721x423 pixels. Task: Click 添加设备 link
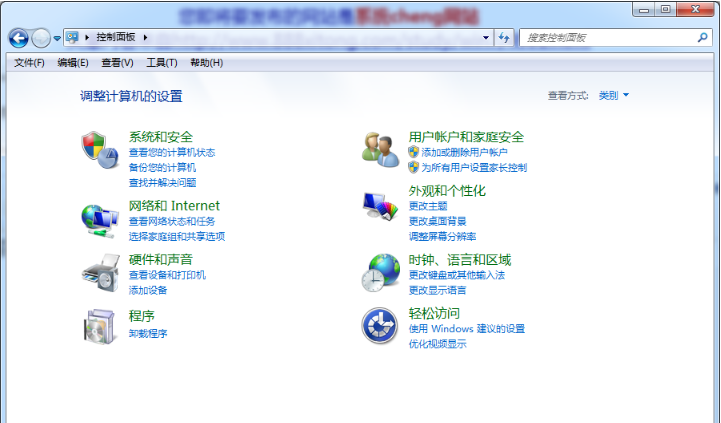[x=148, y=290]
